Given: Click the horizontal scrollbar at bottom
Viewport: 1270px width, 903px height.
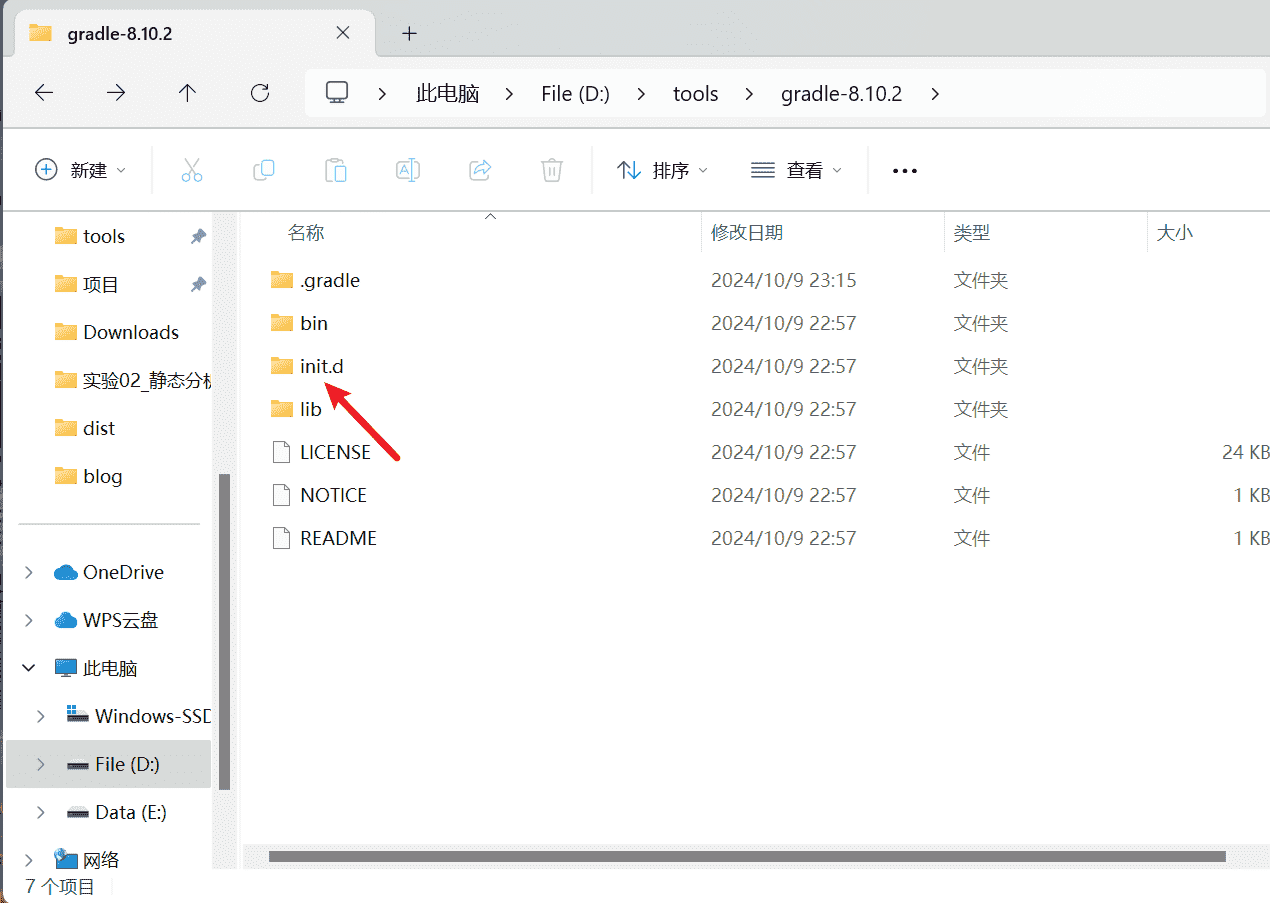Looking at the screenshot, I should click(746, 857).
